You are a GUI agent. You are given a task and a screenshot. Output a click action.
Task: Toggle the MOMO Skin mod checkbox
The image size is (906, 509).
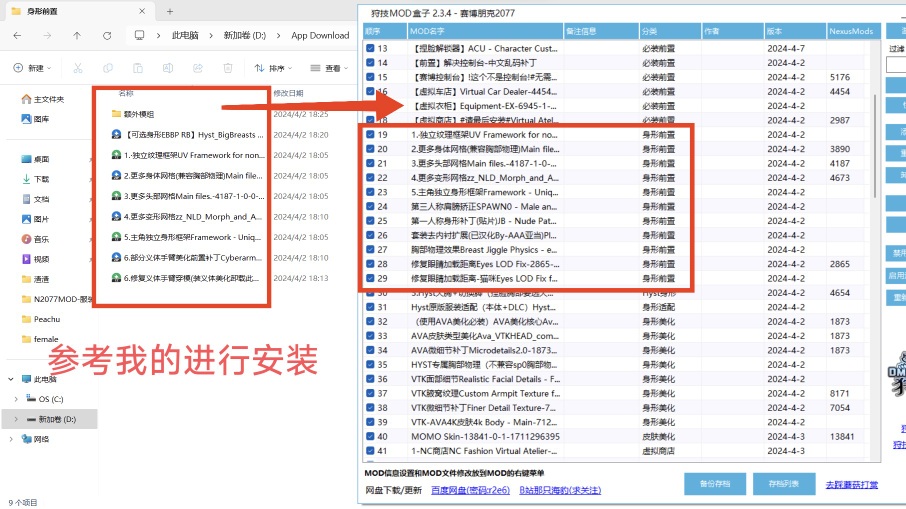tap(370, 436)
